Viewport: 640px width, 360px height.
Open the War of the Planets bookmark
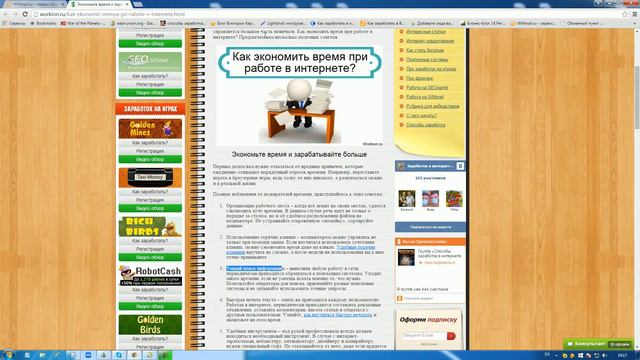pyautogui.click(x=83, y=23)
